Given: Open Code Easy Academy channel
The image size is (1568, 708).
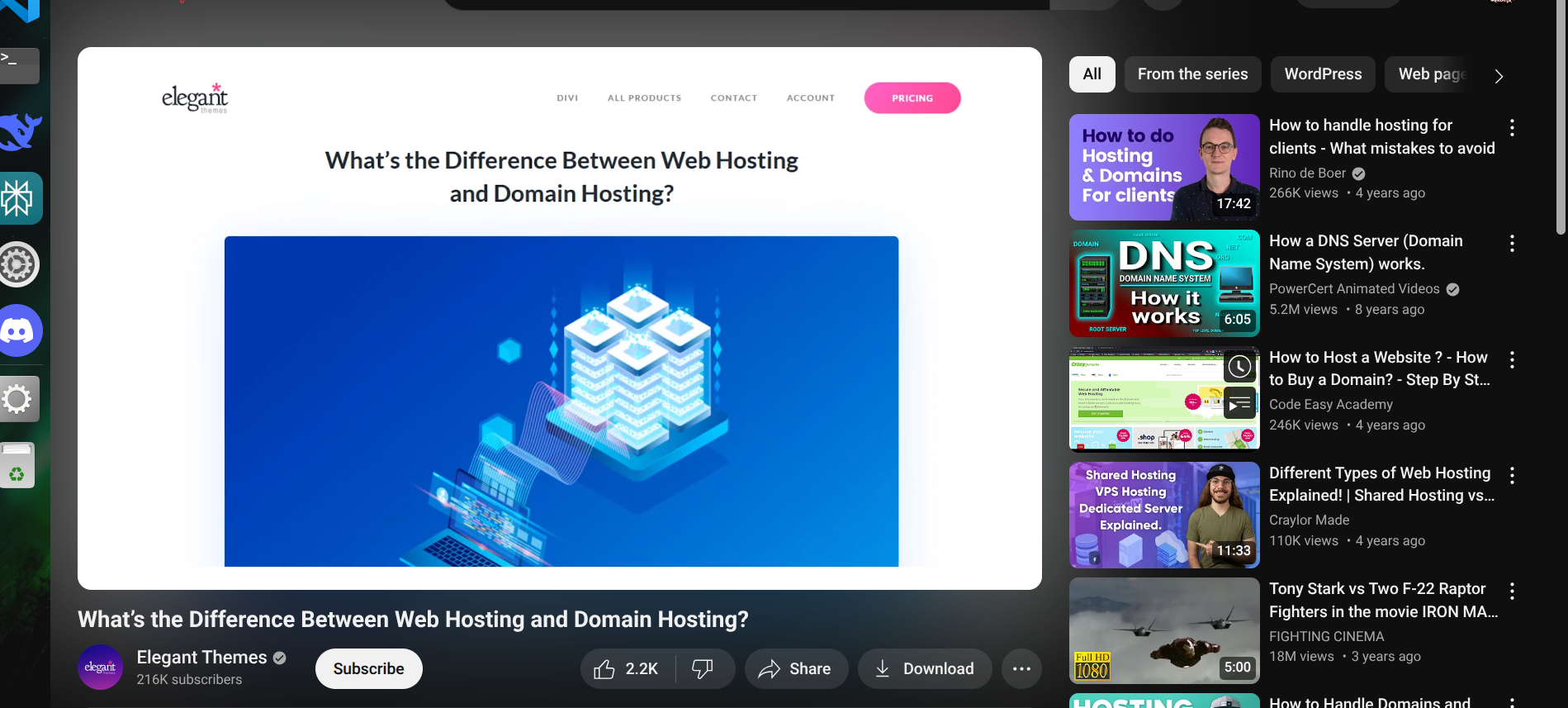Looking at the screenshot, I should point(1331,405).
